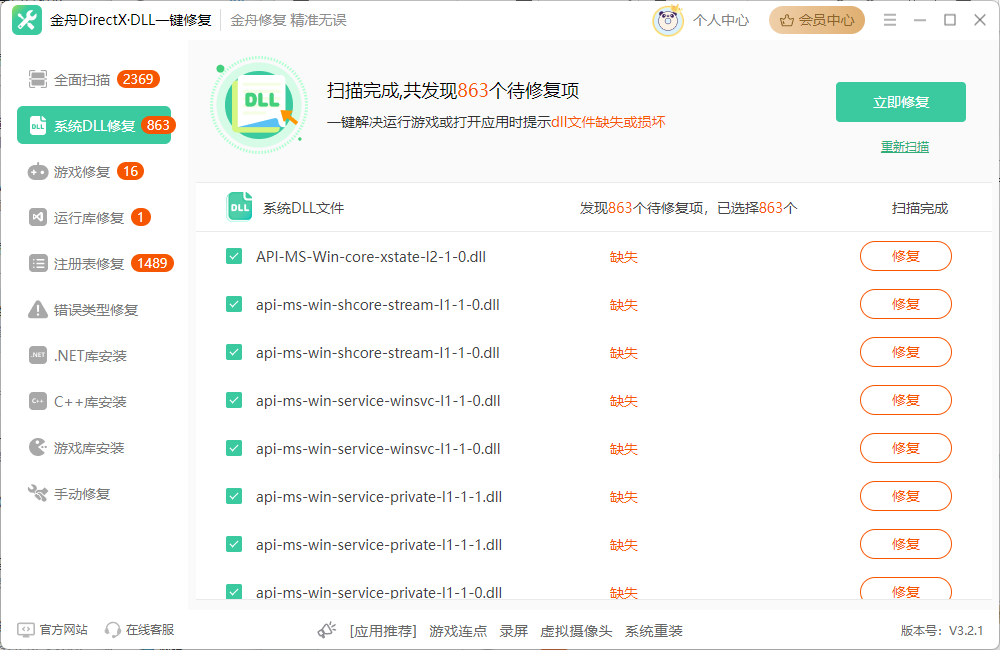Click the 立即修复 button

901,102
